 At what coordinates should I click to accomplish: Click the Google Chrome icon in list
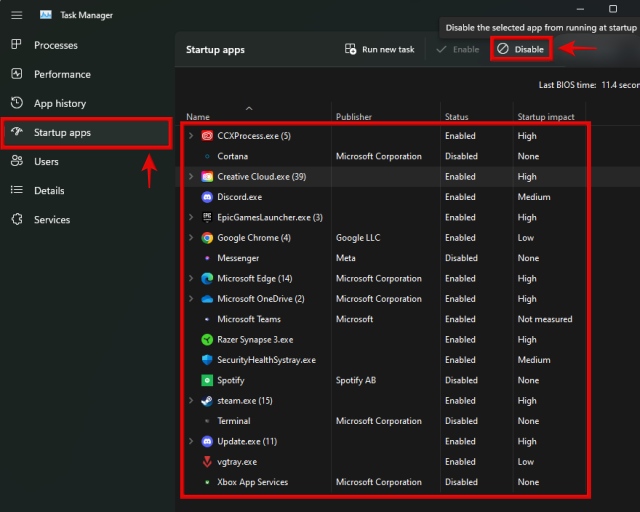[x=207, y=238]
